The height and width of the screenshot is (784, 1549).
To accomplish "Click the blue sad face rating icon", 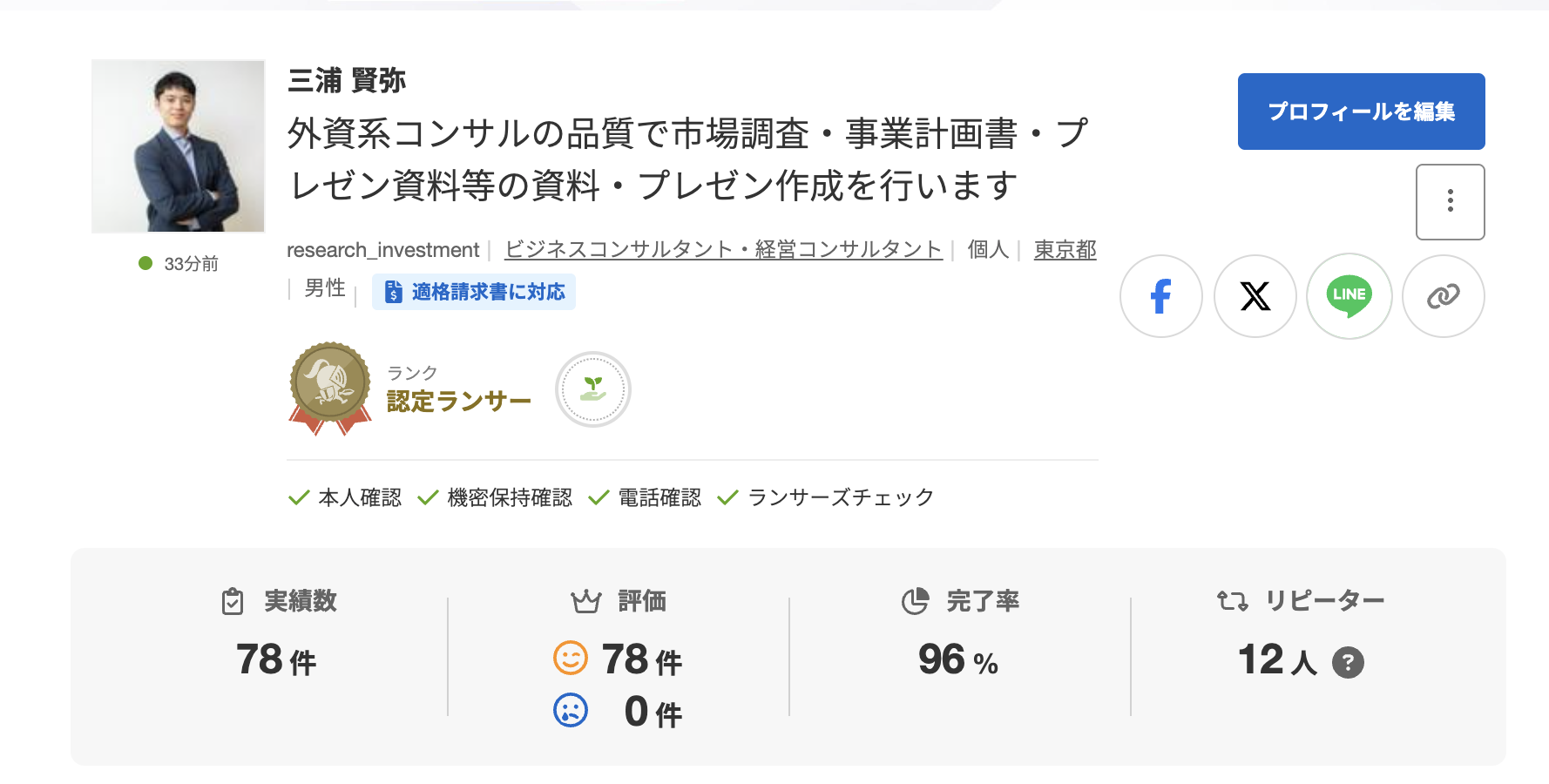I will pos(571,710).
